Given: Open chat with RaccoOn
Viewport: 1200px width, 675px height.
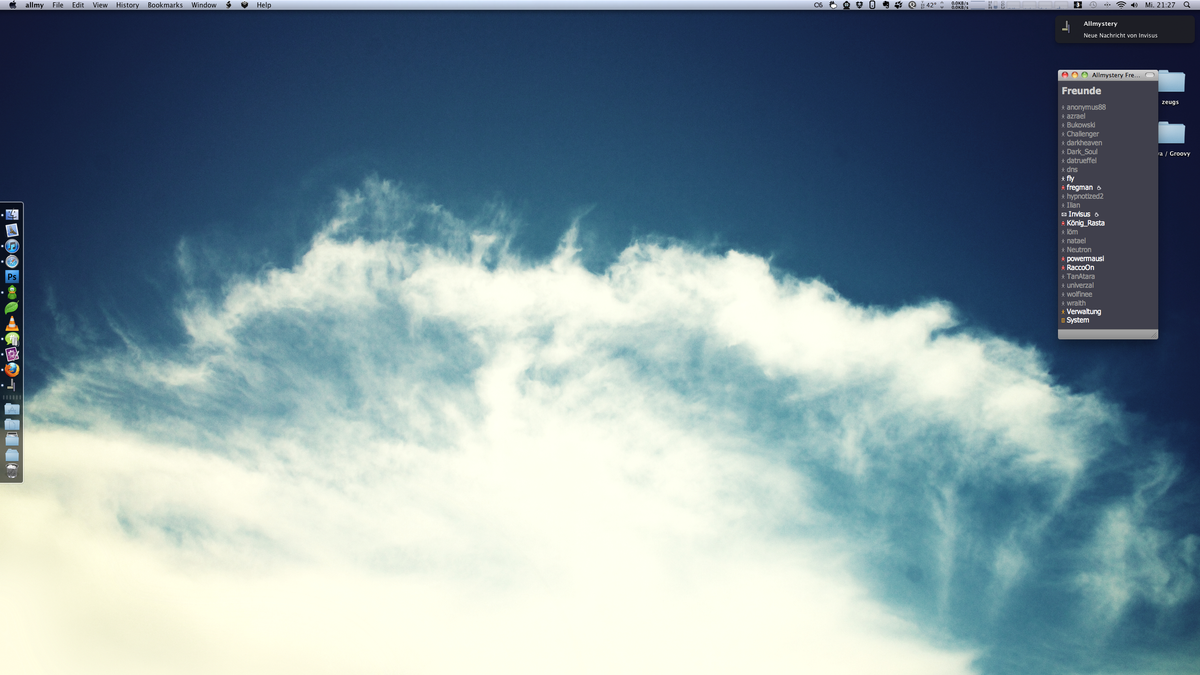Looking at the screenshot, I should (1080, 267).
